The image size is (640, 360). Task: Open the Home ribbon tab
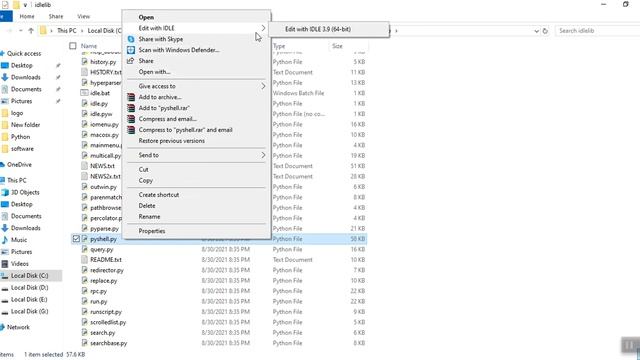[27, 16]
